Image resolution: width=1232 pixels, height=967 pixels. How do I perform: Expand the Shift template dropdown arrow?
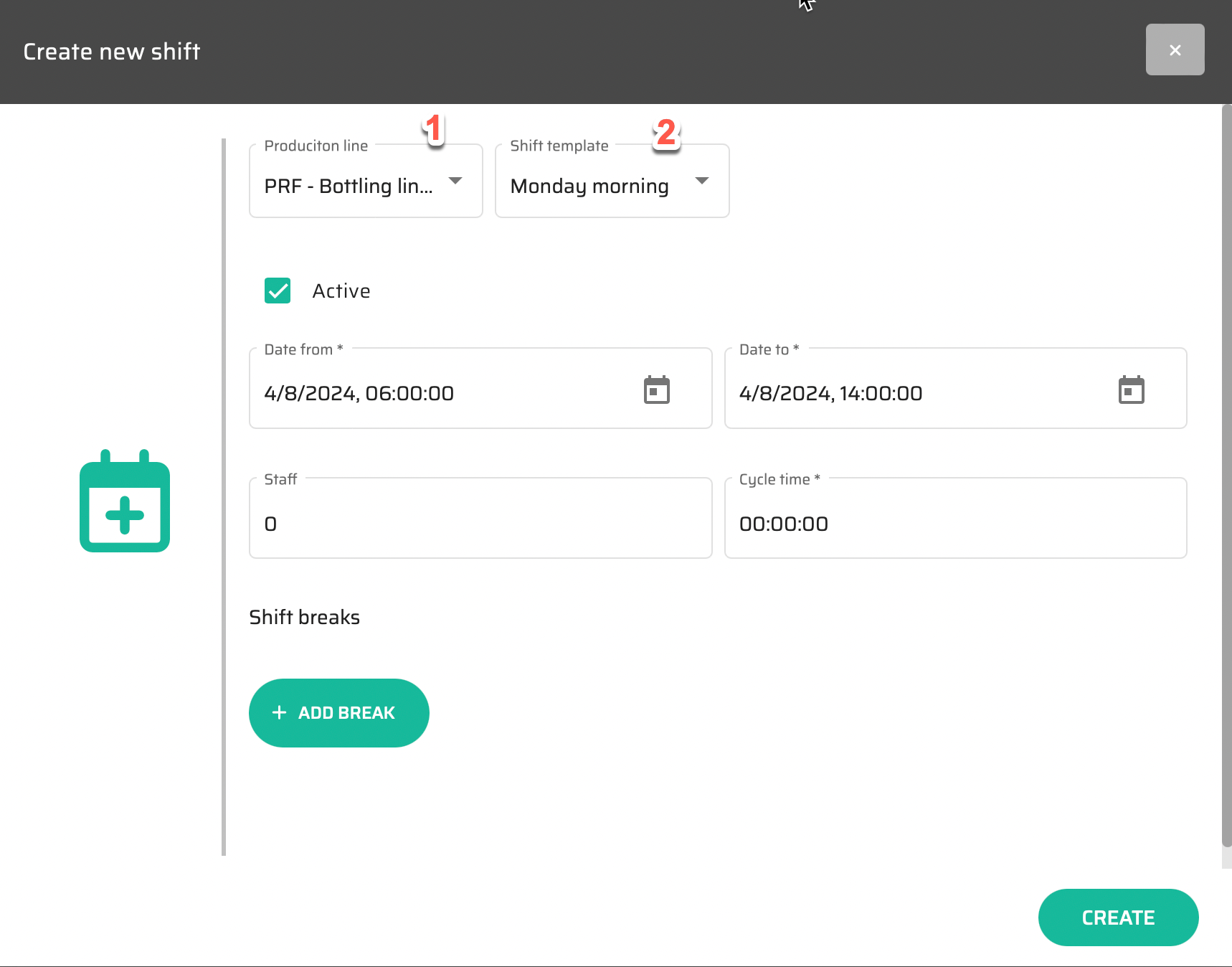pos(702,181)
